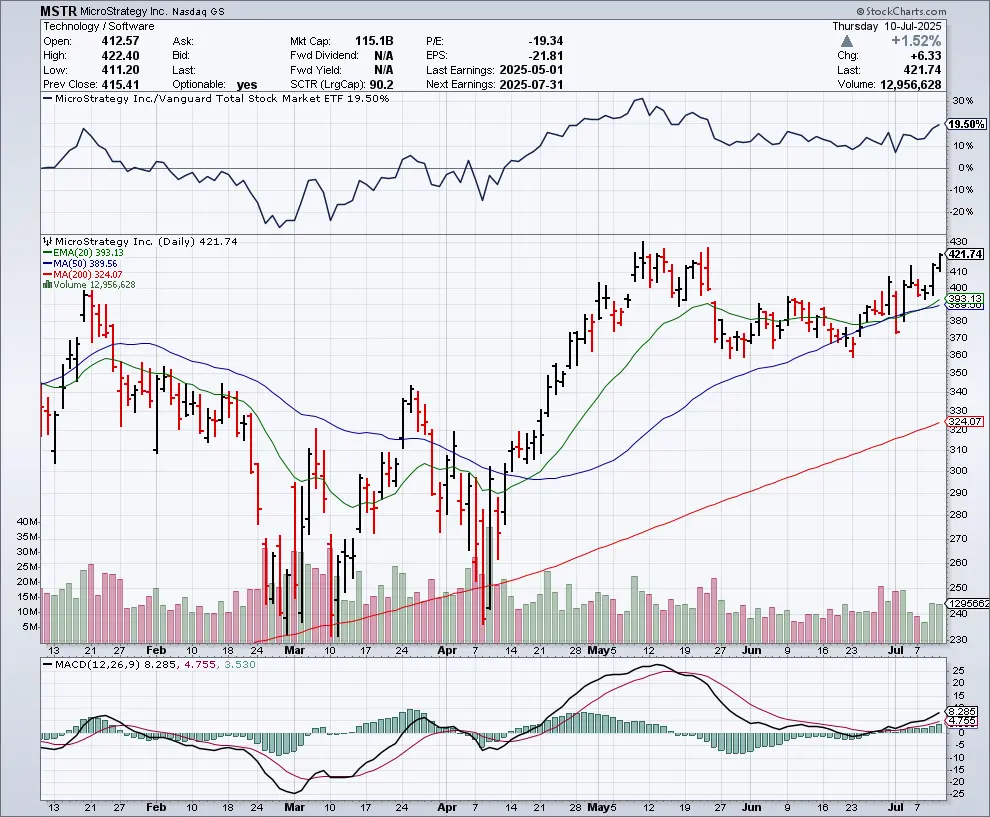Click the +1.52% percent change
Screen dimensions: 990x817
(x=916, y=41)
